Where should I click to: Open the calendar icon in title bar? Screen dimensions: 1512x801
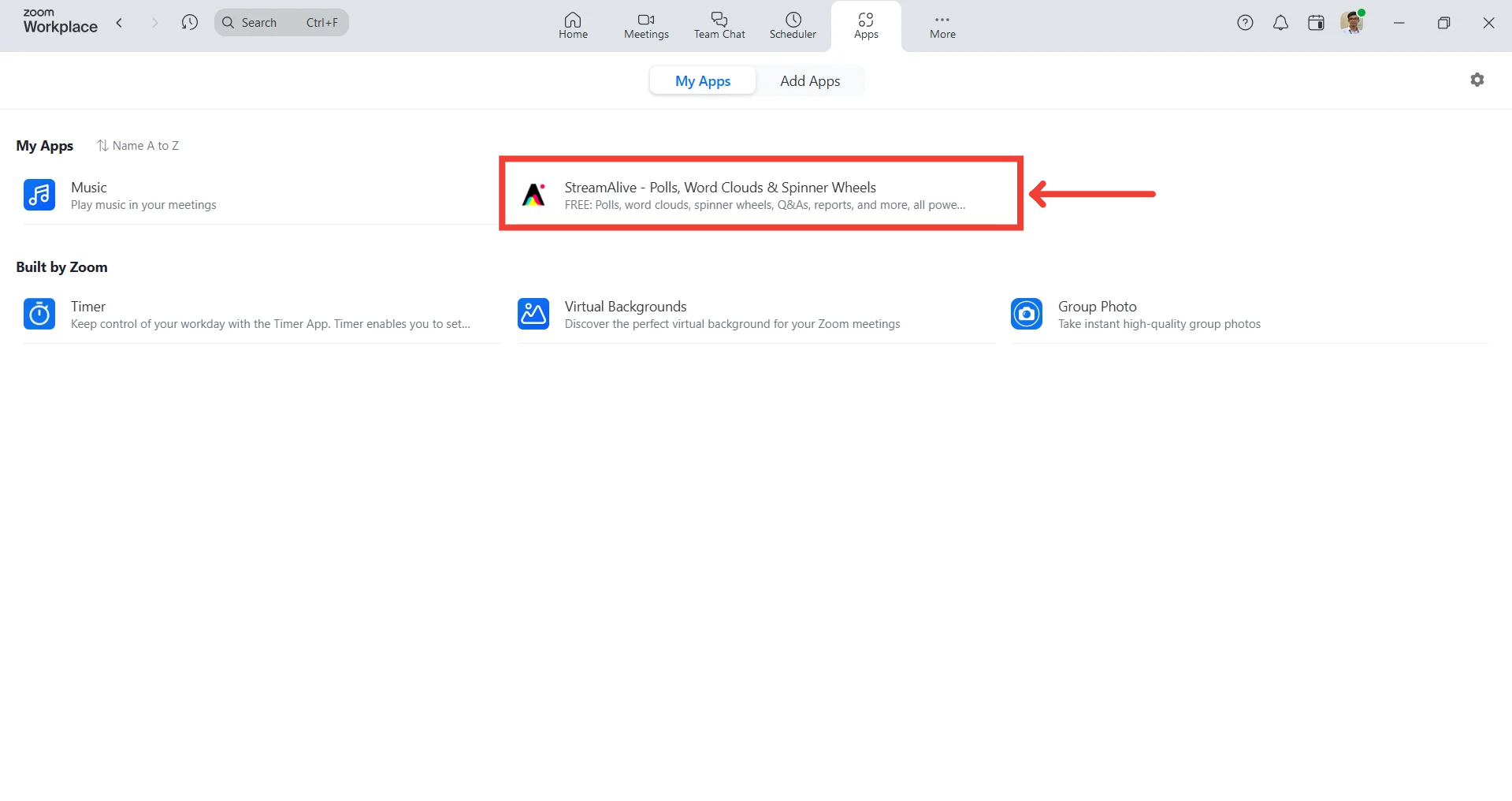(1316, 23)
